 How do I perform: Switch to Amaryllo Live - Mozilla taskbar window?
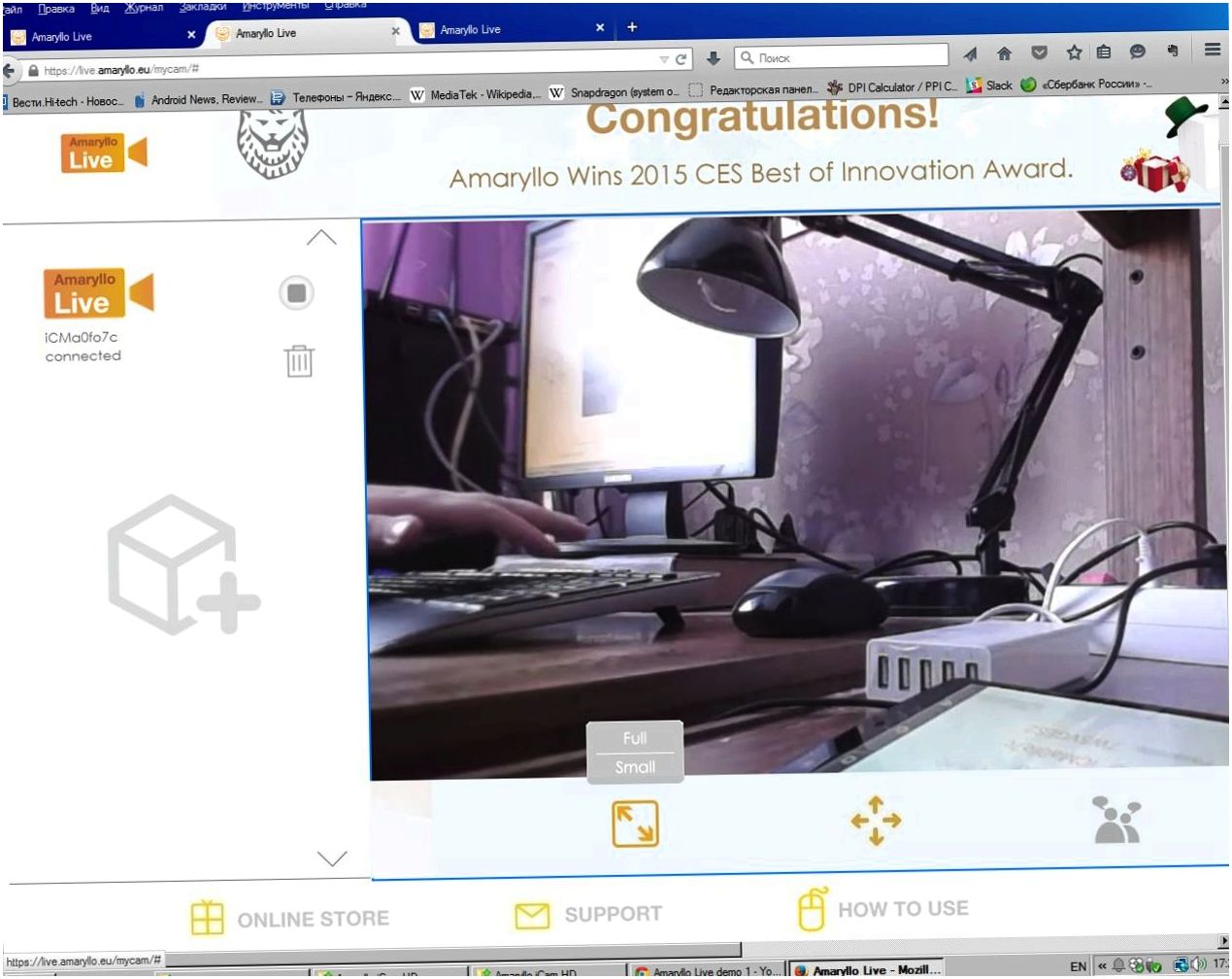[x=868, y=970]
